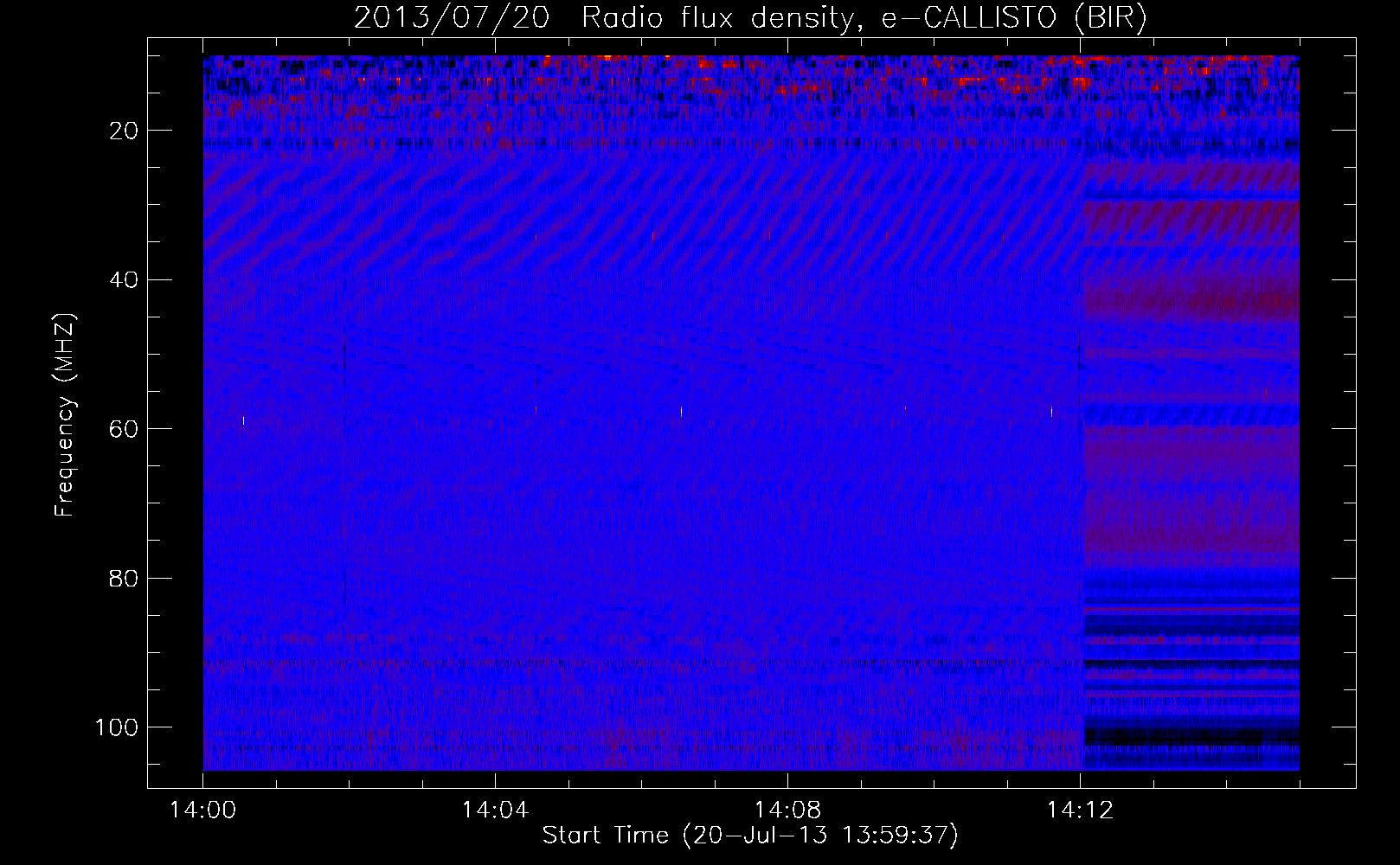The width and height of the screenshot is (1400, 865).
Task: Click the 60 frequency tick label
Action: pyautogui.click(x=124, y=429)
